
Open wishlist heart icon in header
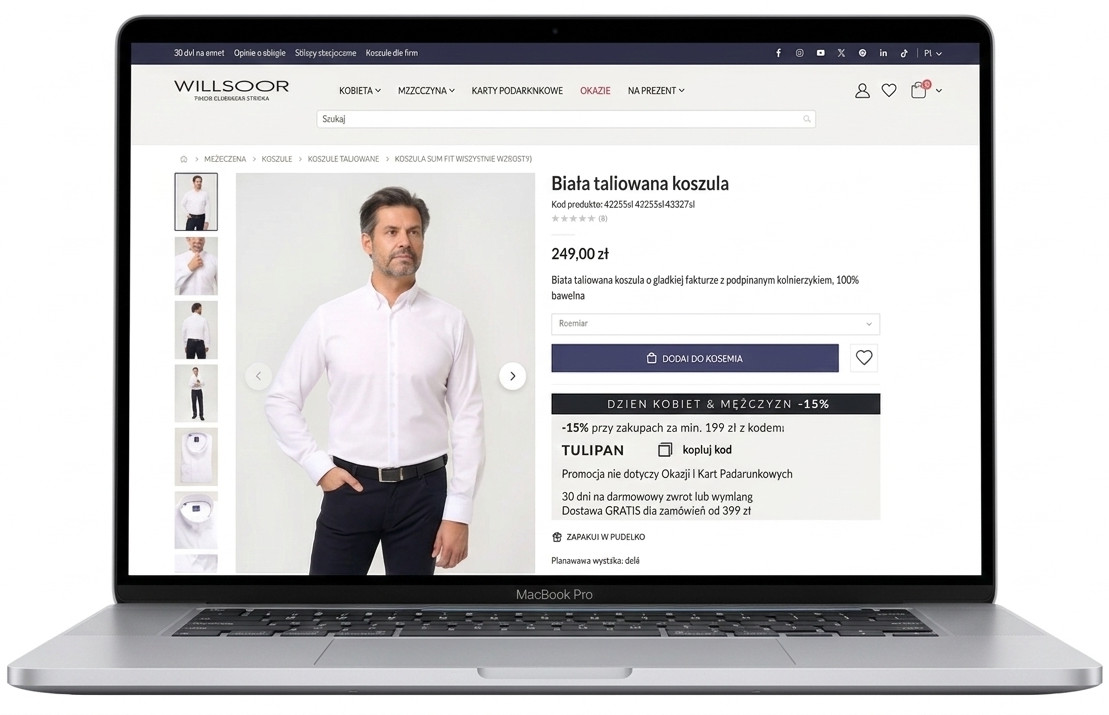tap(889, 91)
